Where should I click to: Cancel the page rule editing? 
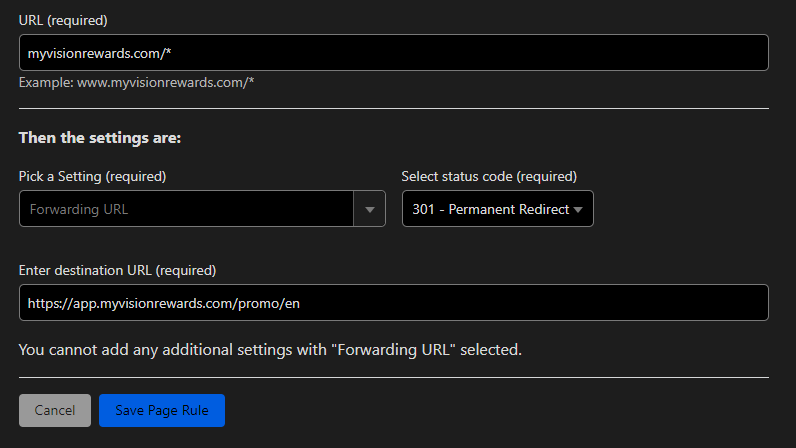(55, 410)
